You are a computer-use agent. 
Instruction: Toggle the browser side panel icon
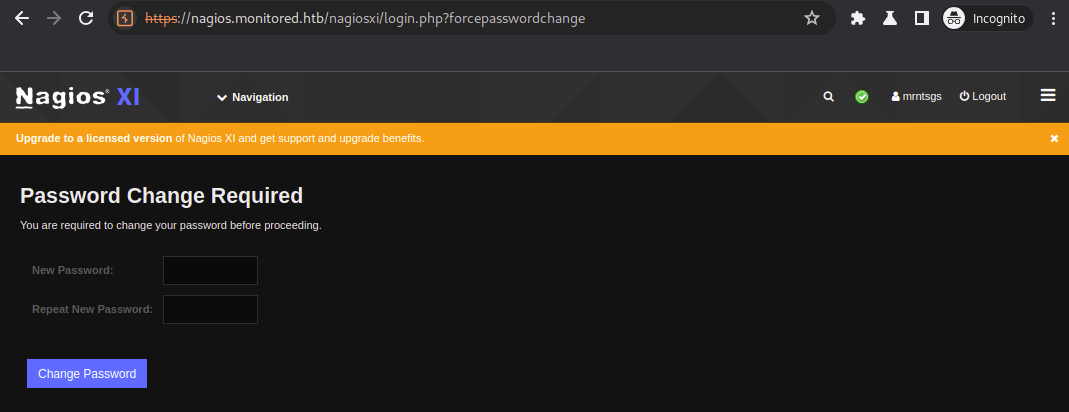[921, 18]
